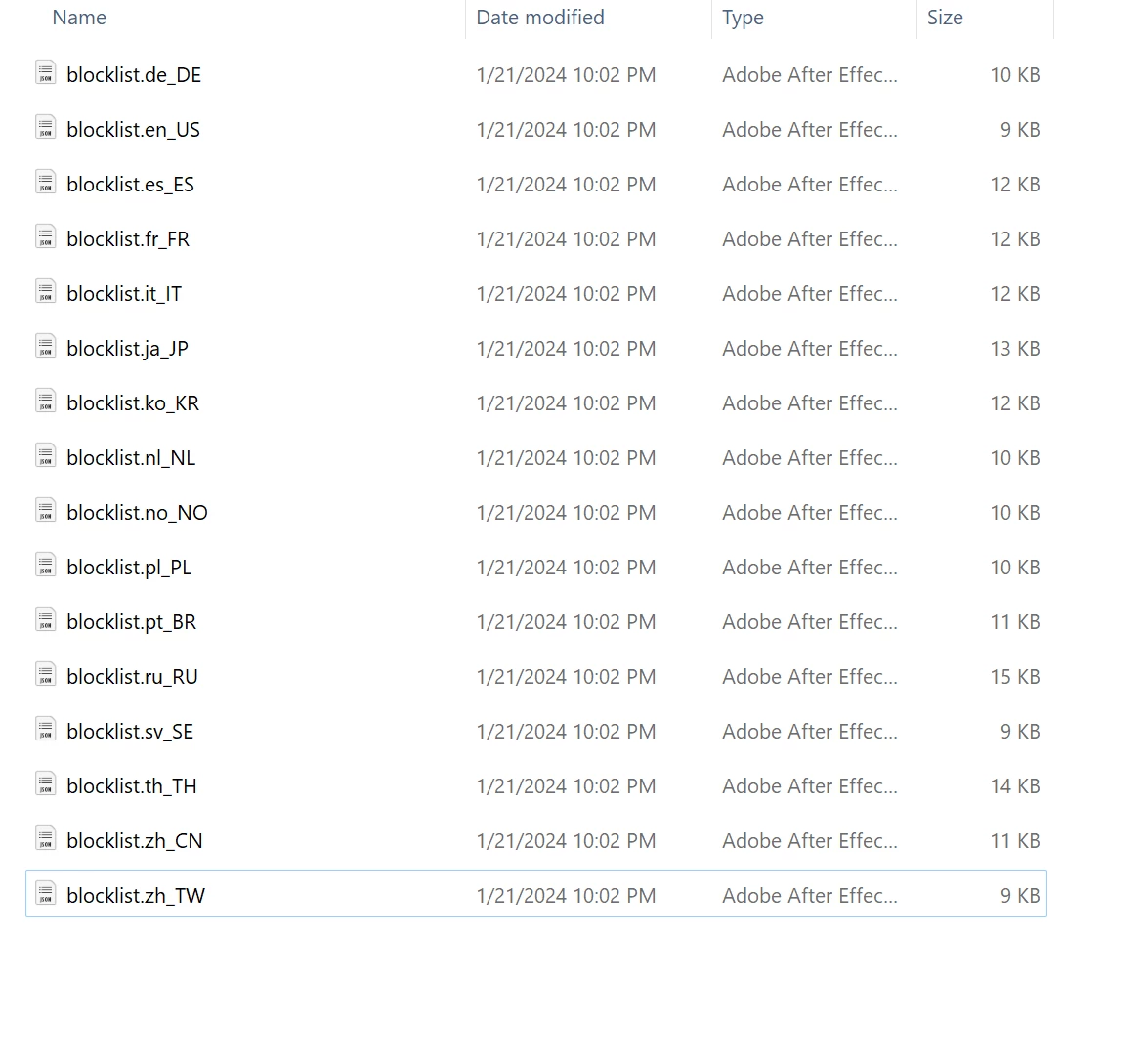The image size is (1148, 1057).
Task: Click the type cell of blocklist.pt_BR
Action: tap(810, 622)
